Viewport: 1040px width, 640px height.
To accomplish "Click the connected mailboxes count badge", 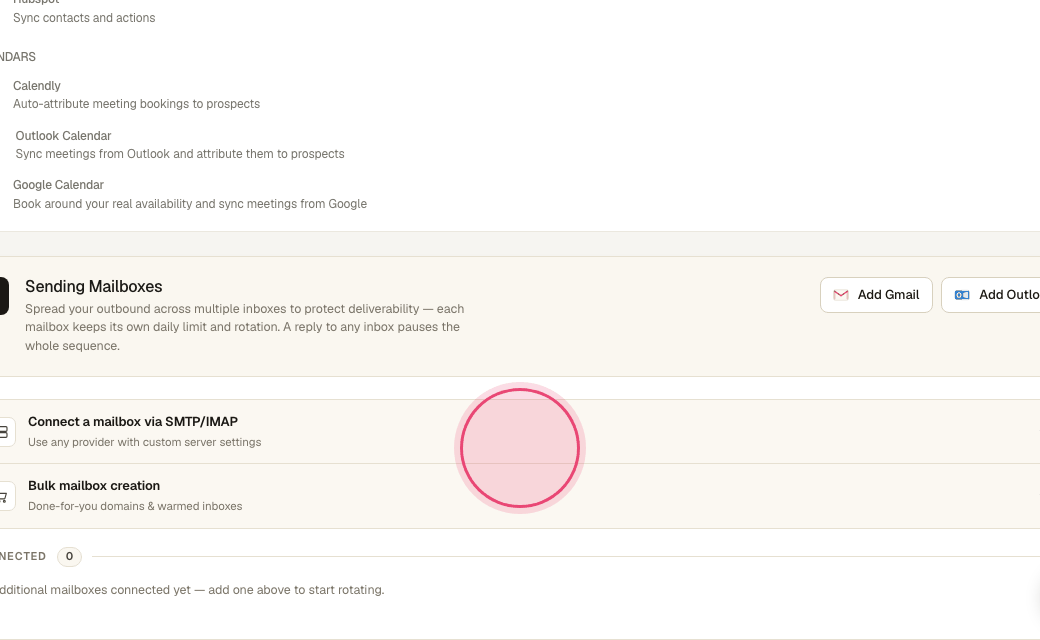I will pyautogui.click(x=69, y=556).
